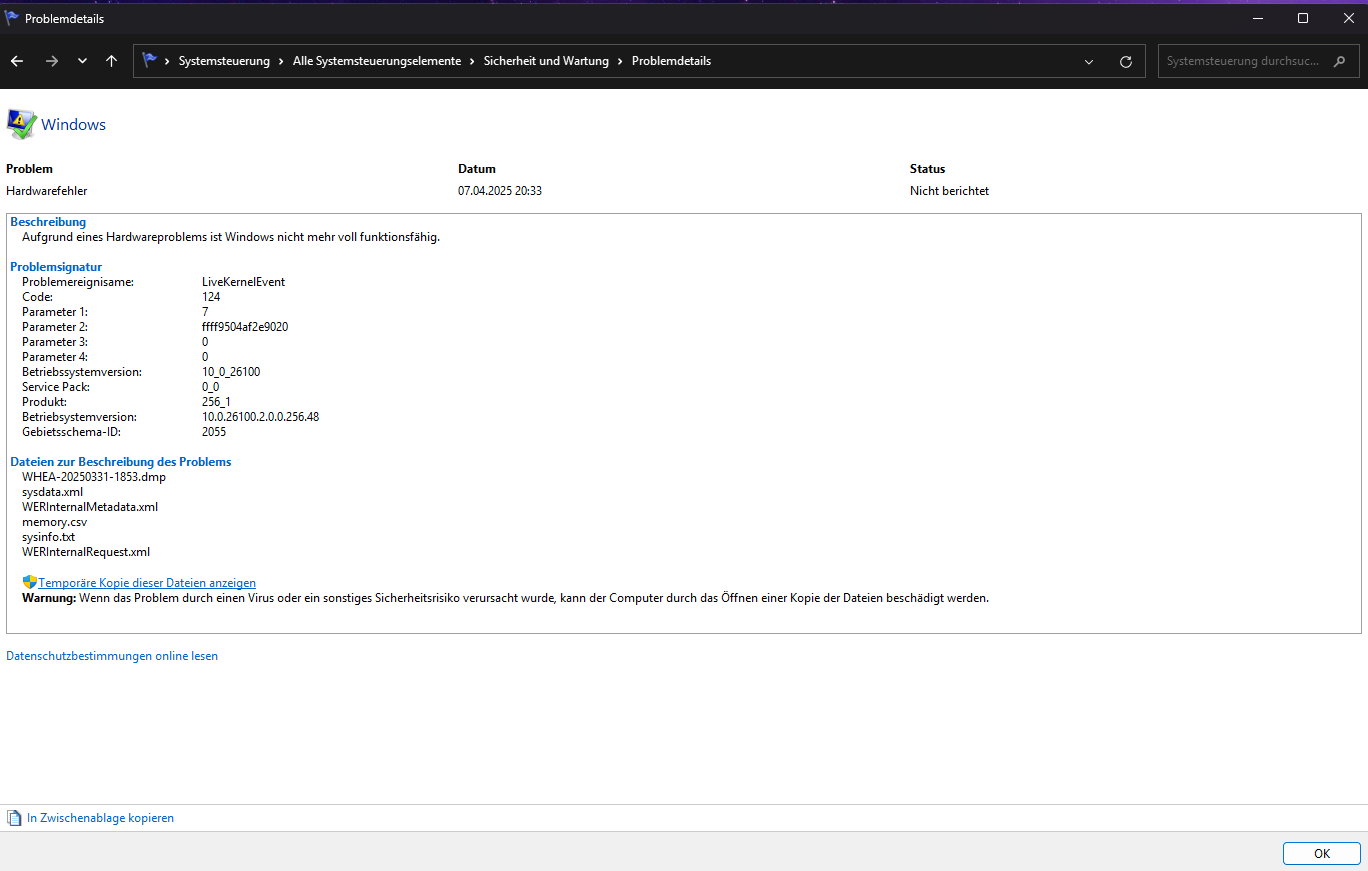Click In Zwischenablage kopieren link

100,818
